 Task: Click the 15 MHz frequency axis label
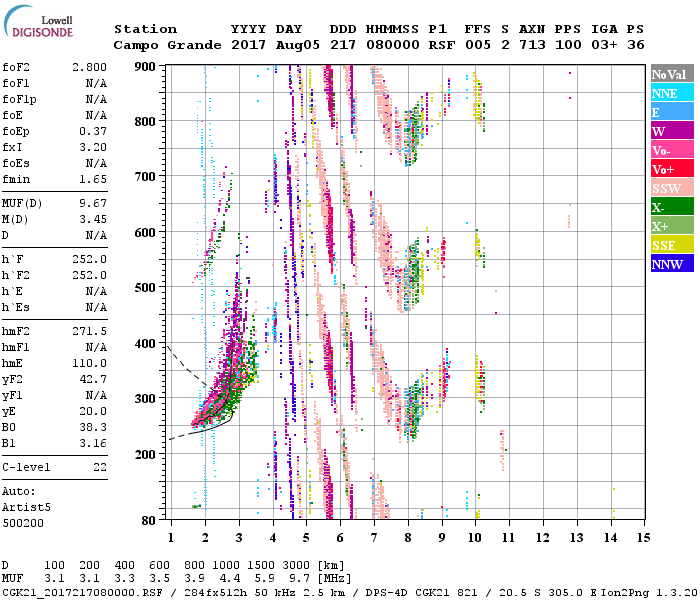click(x=644, y=537)
